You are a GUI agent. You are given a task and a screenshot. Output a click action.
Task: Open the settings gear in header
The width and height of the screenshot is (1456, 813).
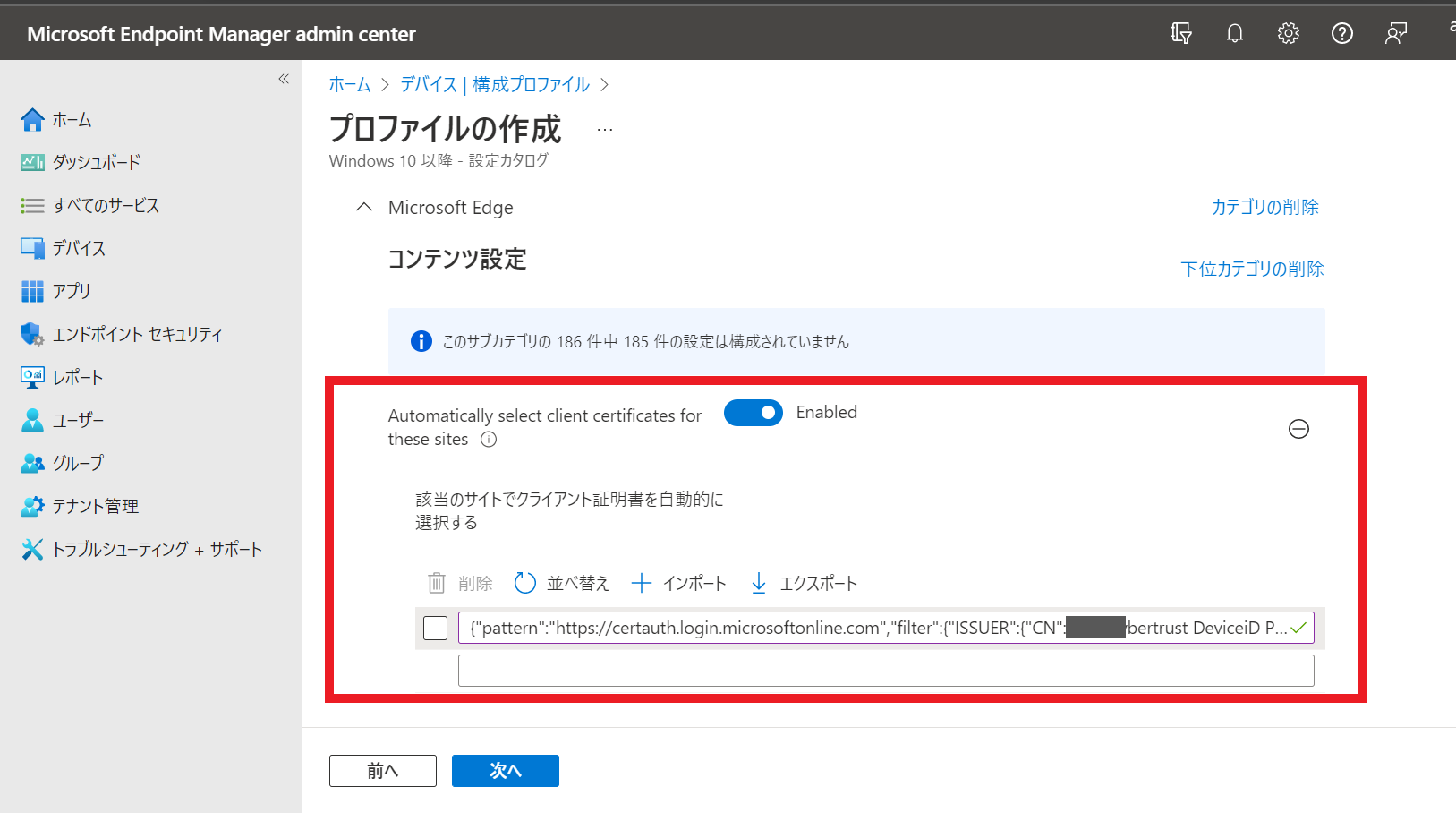1289,33
